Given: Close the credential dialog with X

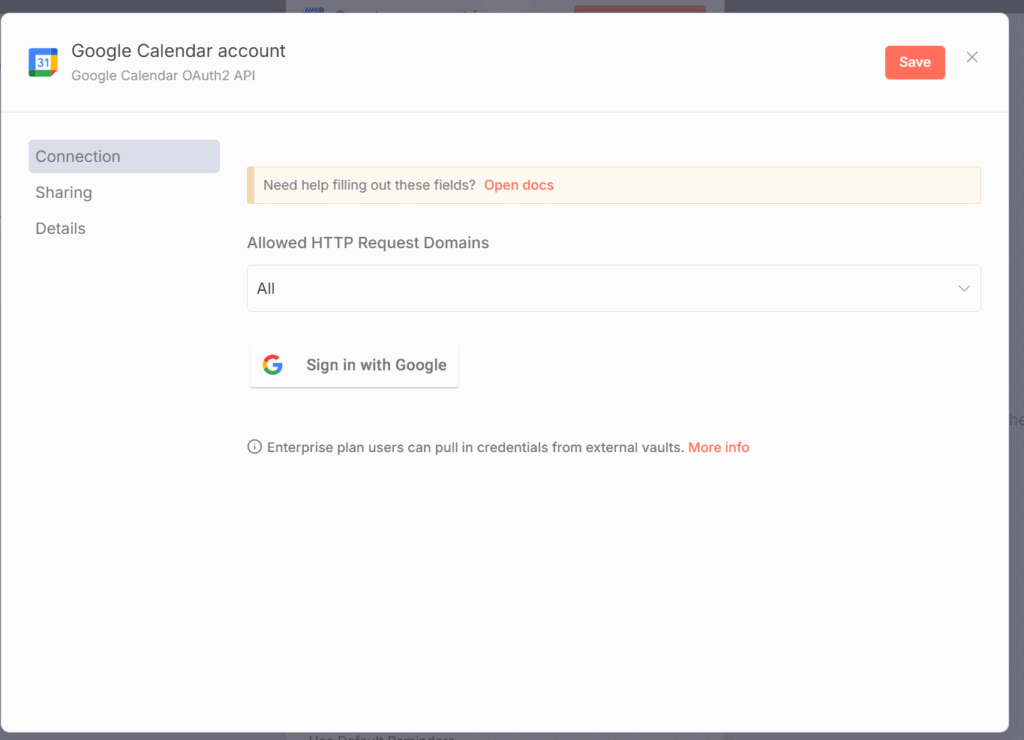Looking at the screenshot, I should (972, 58).
